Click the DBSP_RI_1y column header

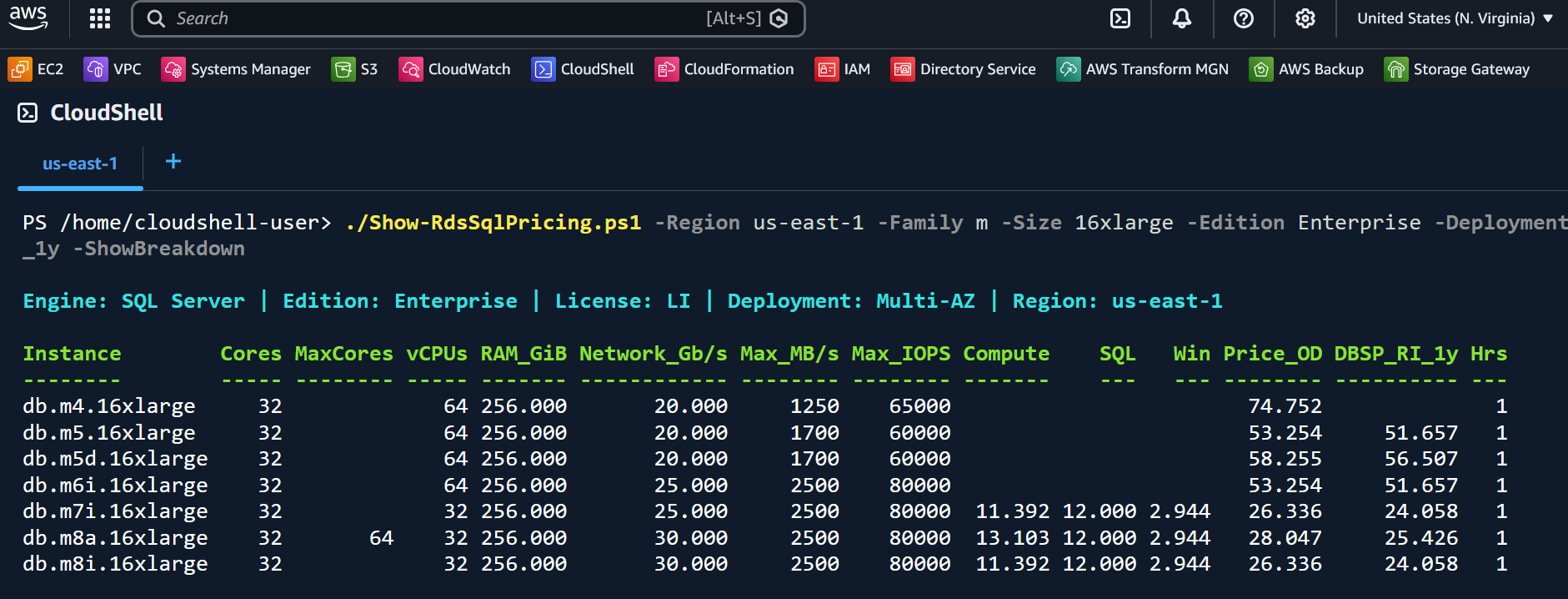[x=1396, y=354]
